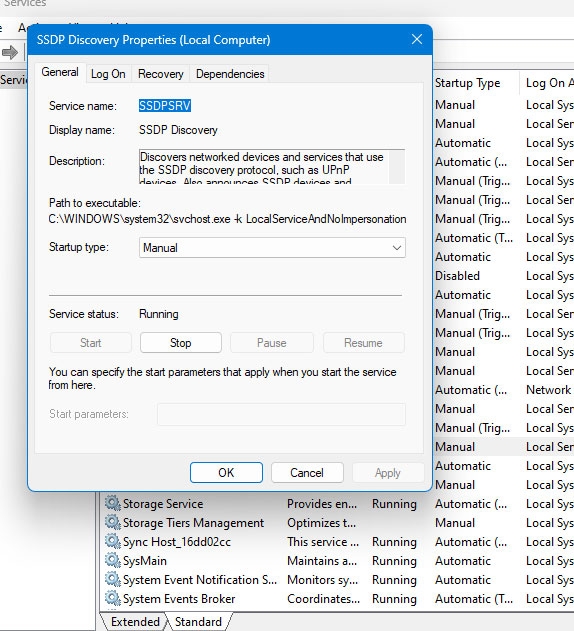Select the Extended view tab
This screenshot has width=574, height=631.
coord(134,621)
